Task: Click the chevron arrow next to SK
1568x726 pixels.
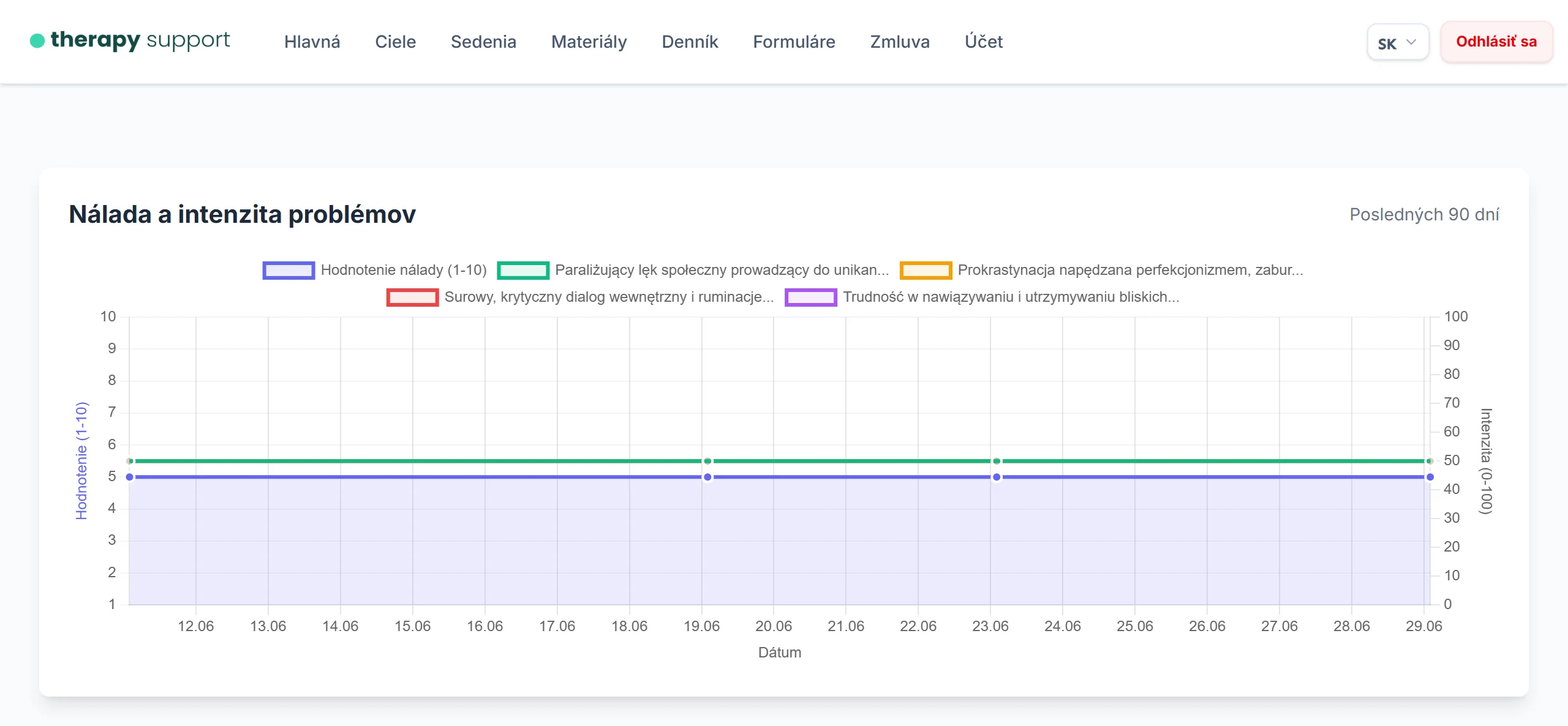Action: (1411, 42)
